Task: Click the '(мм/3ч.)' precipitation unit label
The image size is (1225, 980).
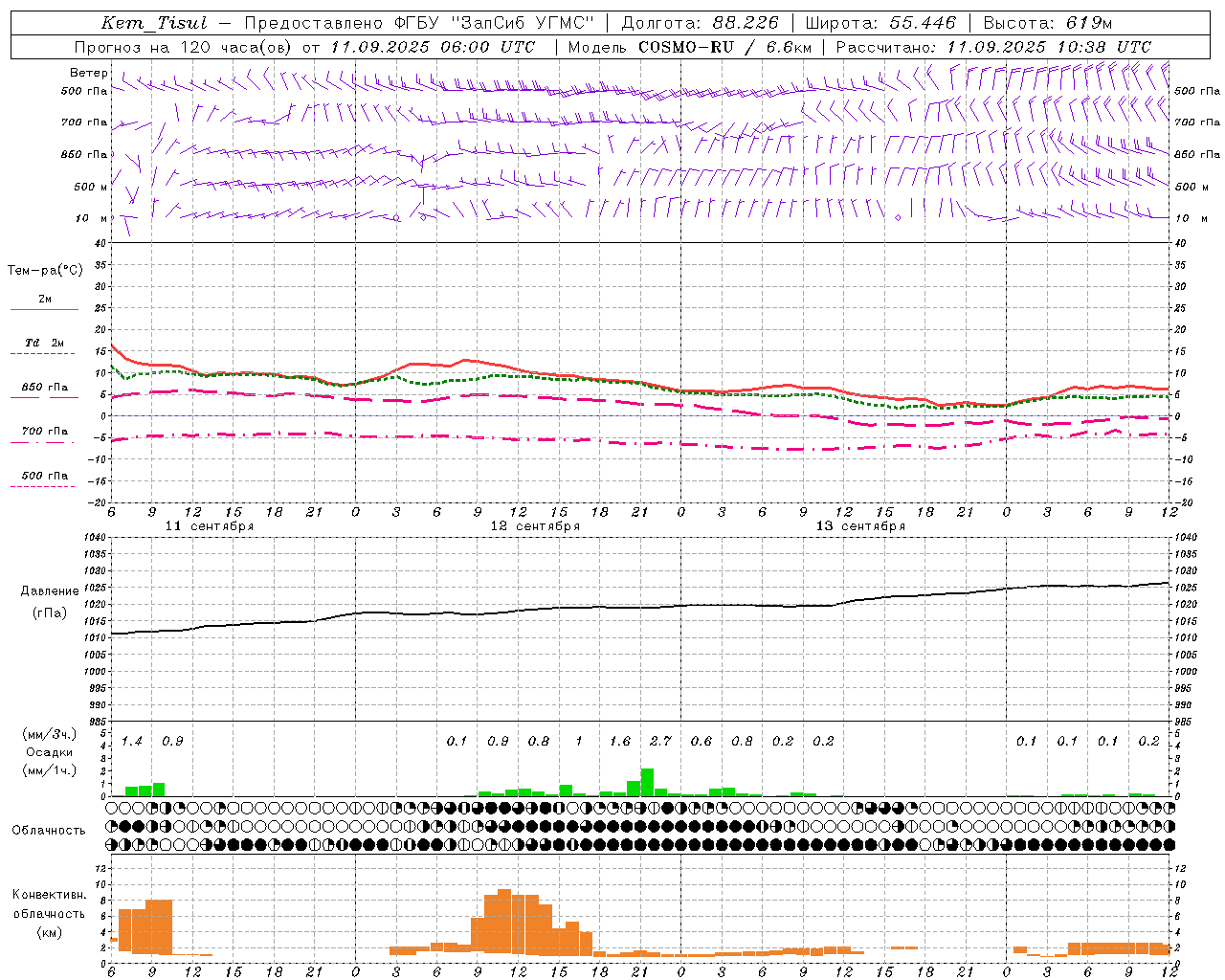Action: click(x=49, y=735)
